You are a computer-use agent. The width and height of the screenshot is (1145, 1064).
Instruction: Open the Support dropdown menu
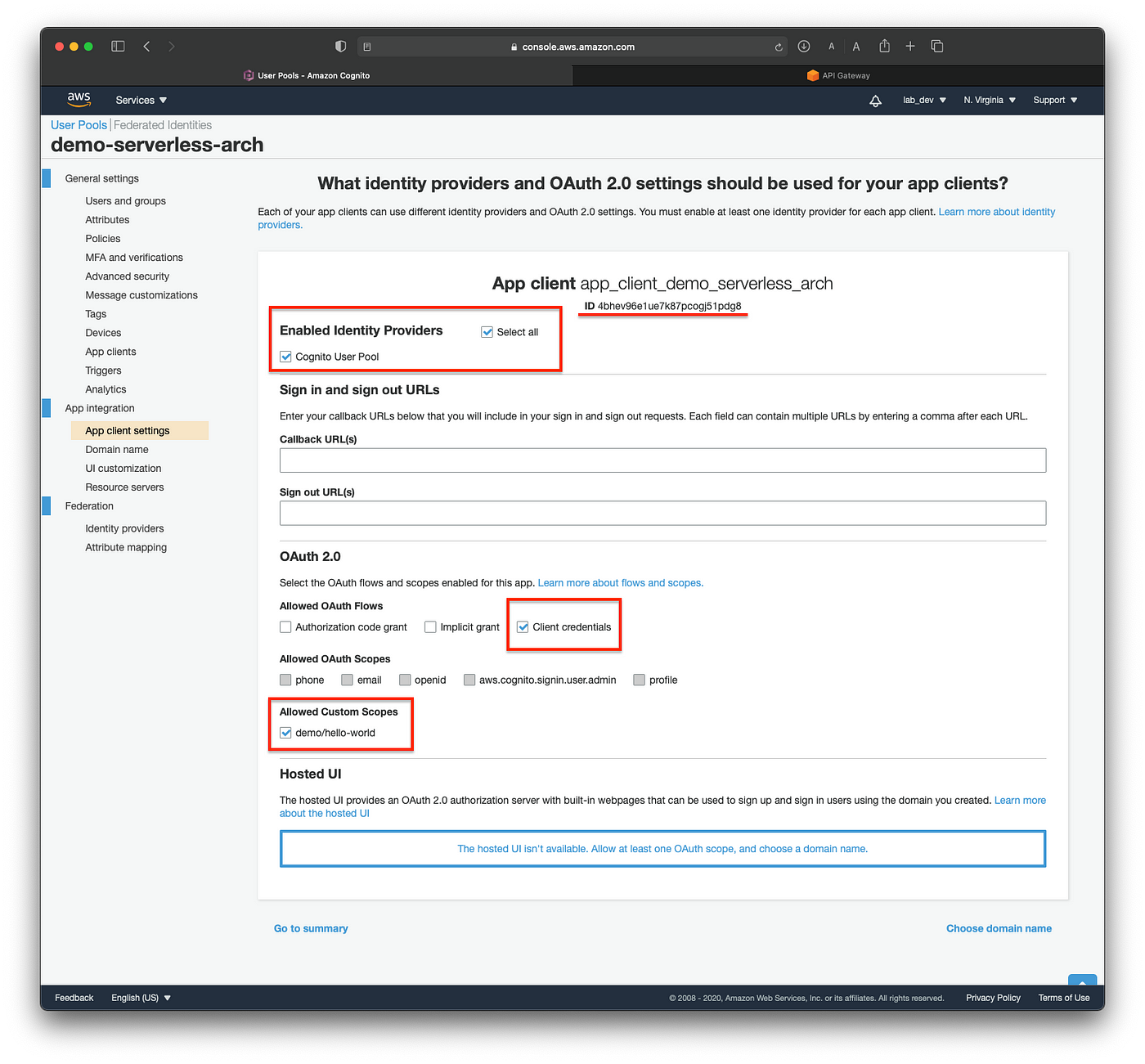[x=1055, y=101]
